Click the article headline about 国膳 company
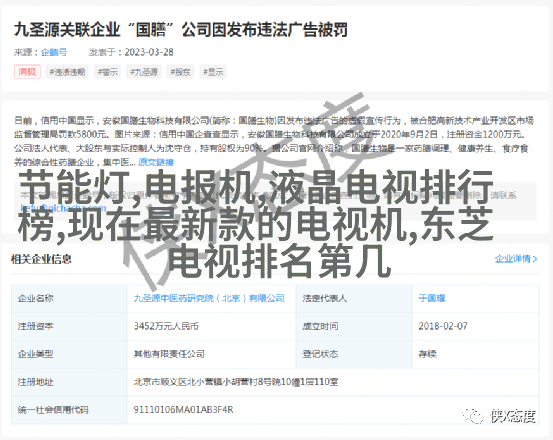553x440 pixels. (x=181, y=30)
